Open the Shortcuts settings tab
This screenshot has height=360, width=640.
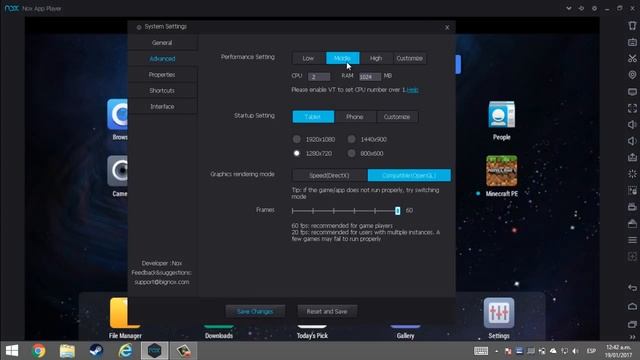coord(162,91)
